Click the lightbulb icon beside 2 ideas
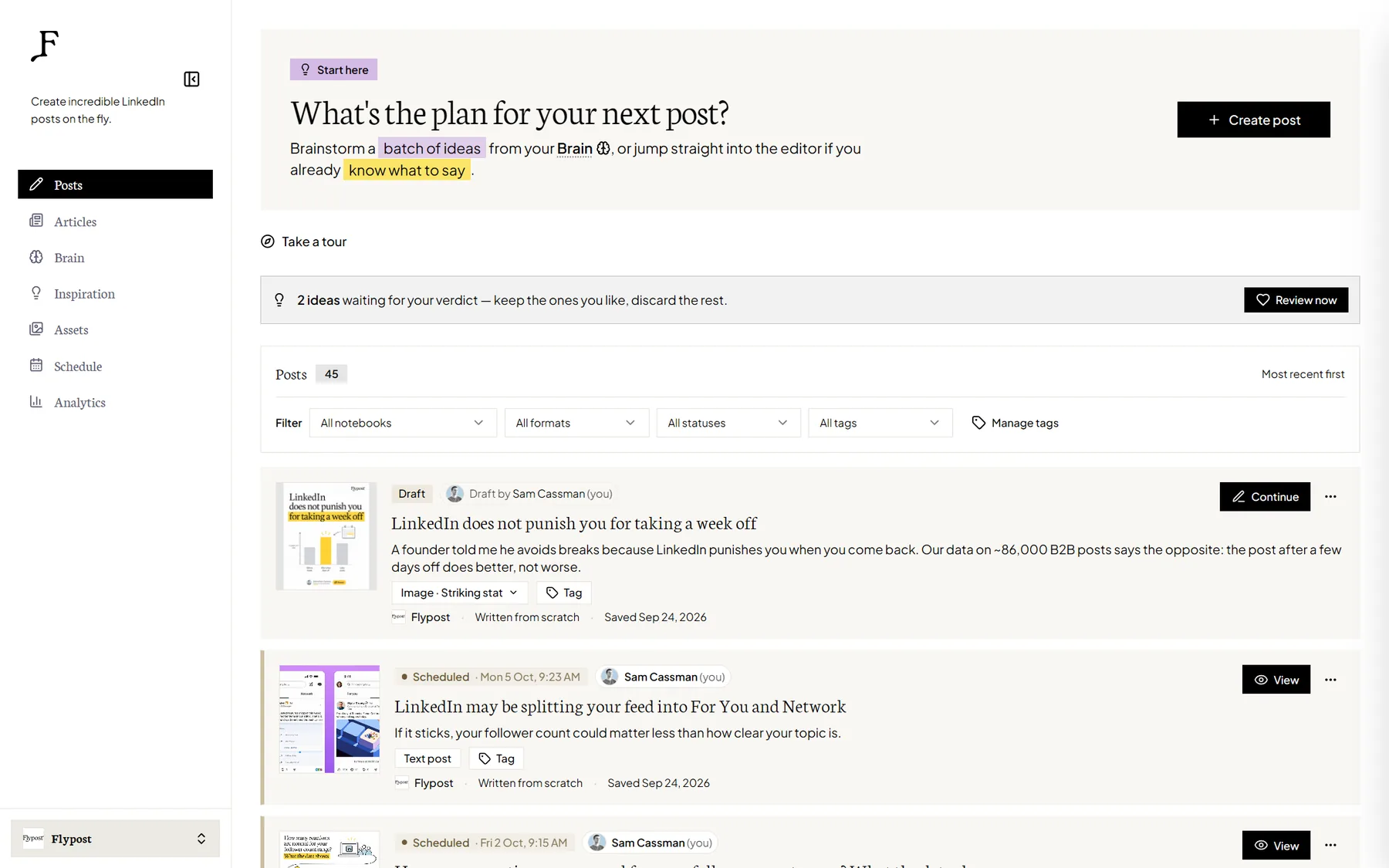This screenshot has width=1389, height=868. (x=279, y=300)
